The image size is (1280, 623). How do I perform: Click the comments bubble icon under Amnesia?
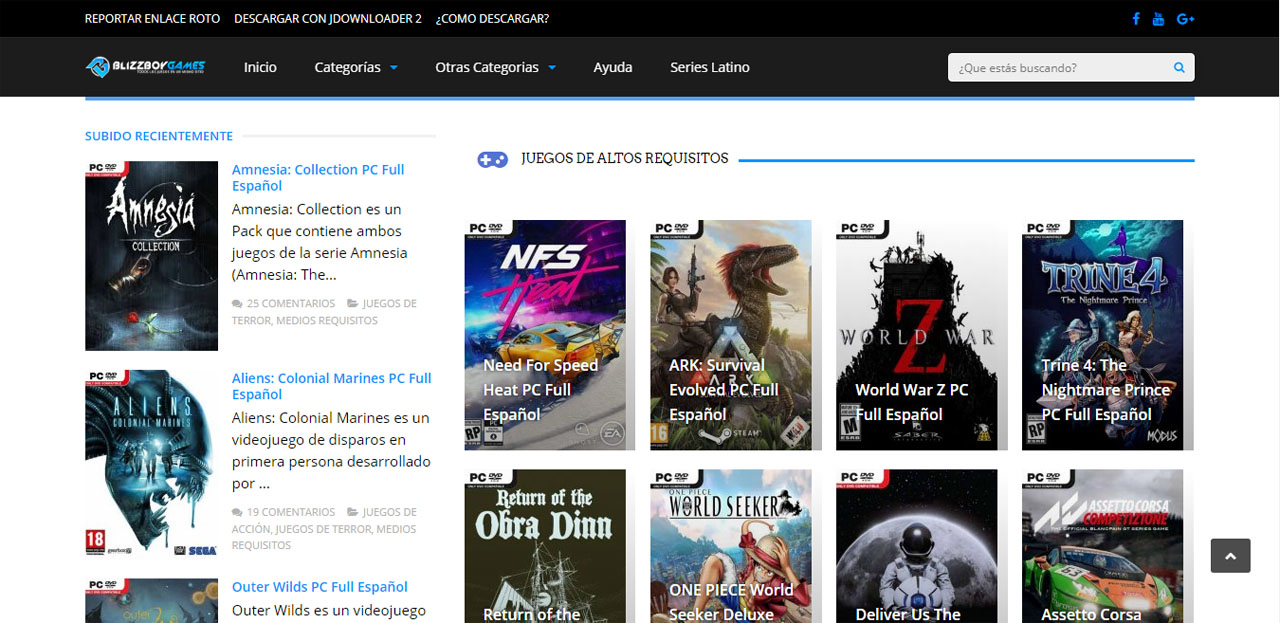[237, 304]
